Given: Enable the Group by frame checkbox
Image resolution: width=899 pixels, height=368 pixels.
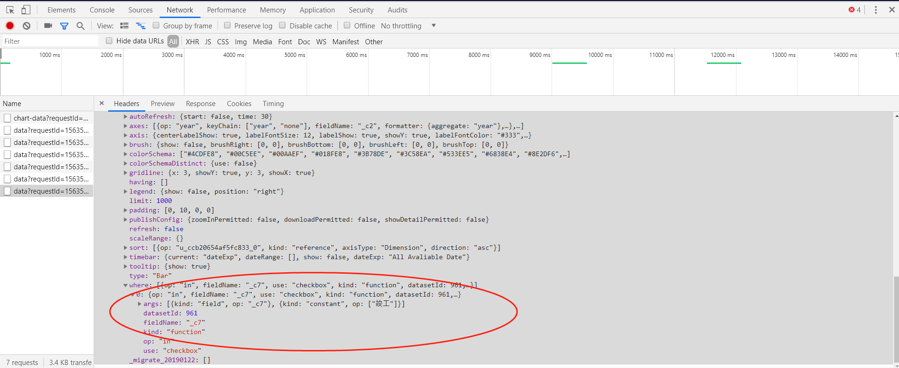Looking at the screenshot, I should click(x=156, y=26).
